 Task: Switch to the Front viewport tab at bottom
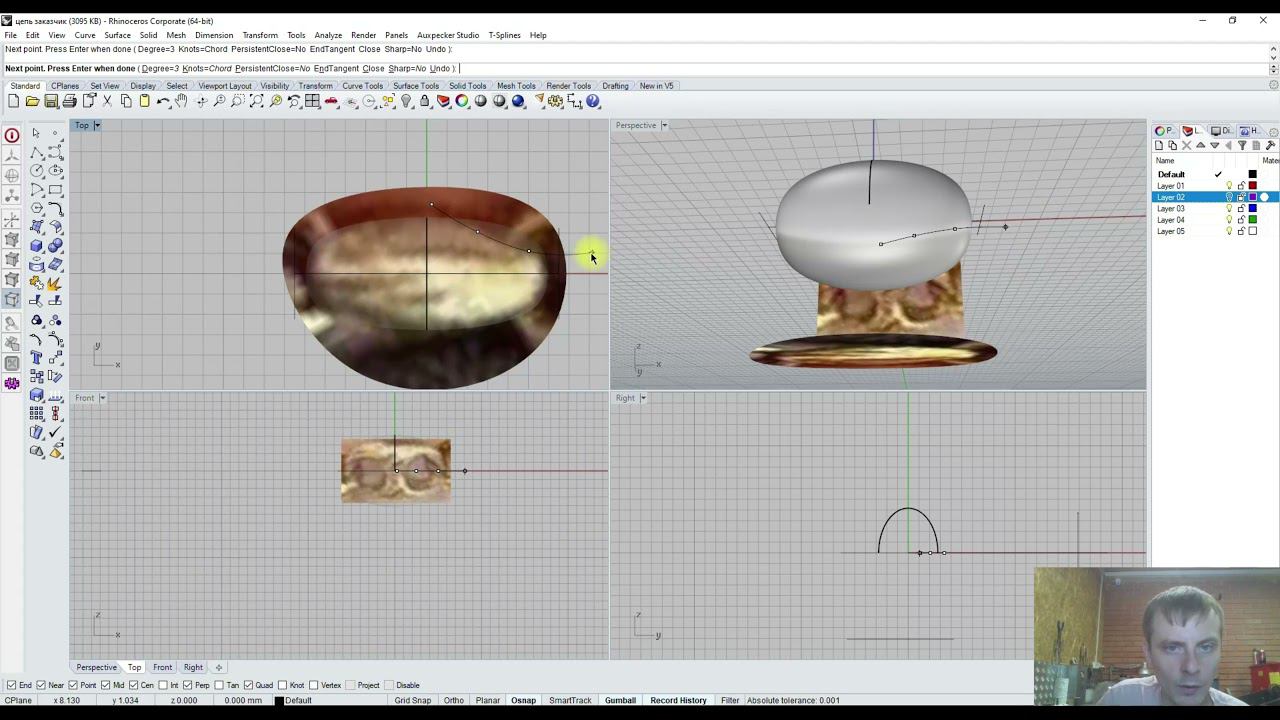click(x=162, y=667)
